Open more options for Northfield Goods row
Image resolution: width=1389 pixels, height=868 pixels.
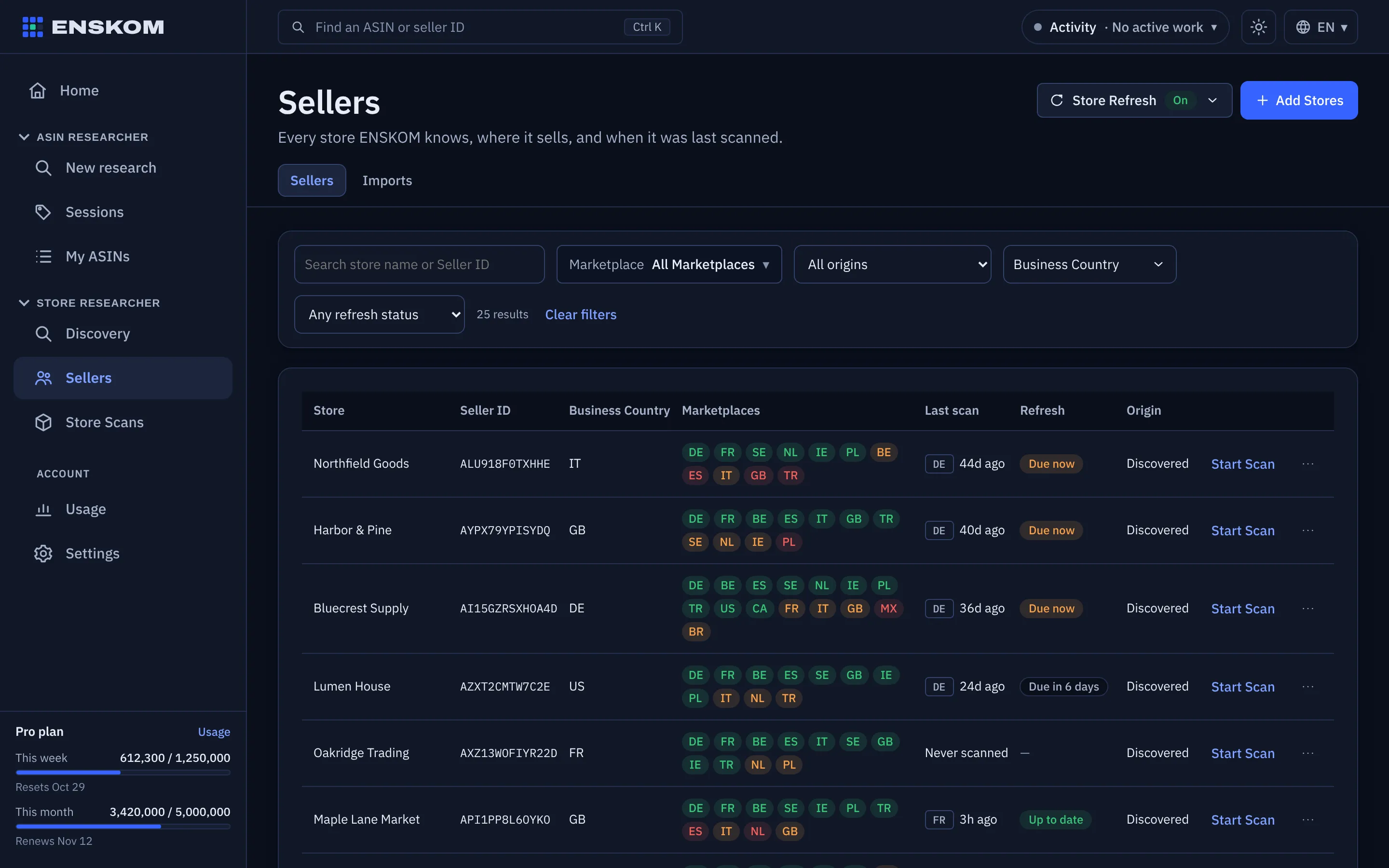[1308, 464]
